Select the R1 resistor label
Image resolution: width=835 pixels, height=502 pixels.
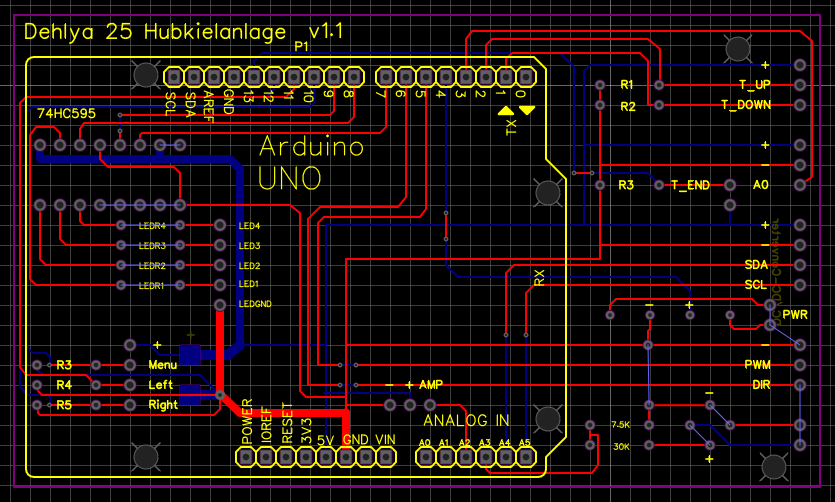click(628, 85)
